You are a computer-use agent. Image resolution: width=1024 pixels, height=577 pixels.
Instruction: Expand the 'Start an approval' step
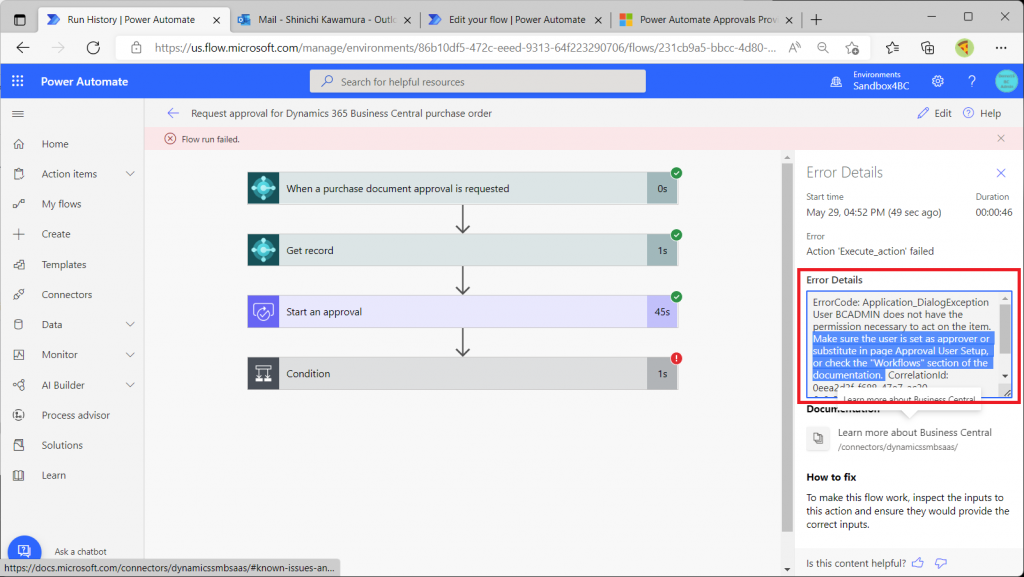tap(462, 312)
